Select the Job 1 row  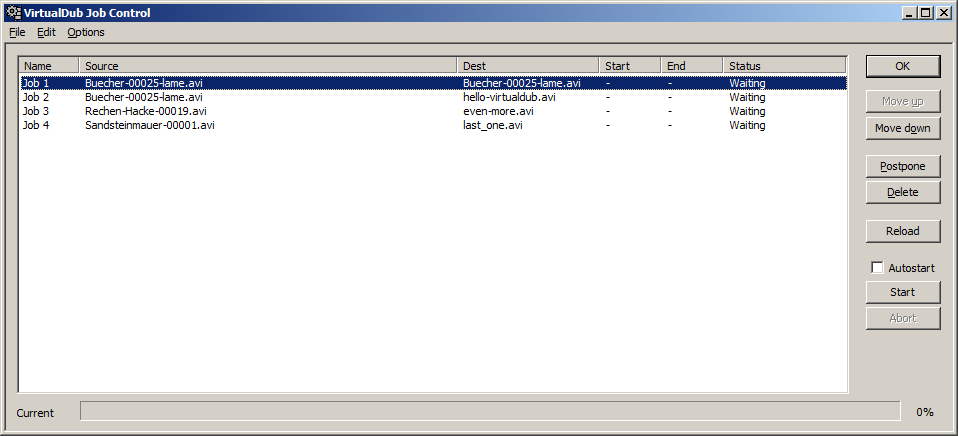[x=434, y=83]
